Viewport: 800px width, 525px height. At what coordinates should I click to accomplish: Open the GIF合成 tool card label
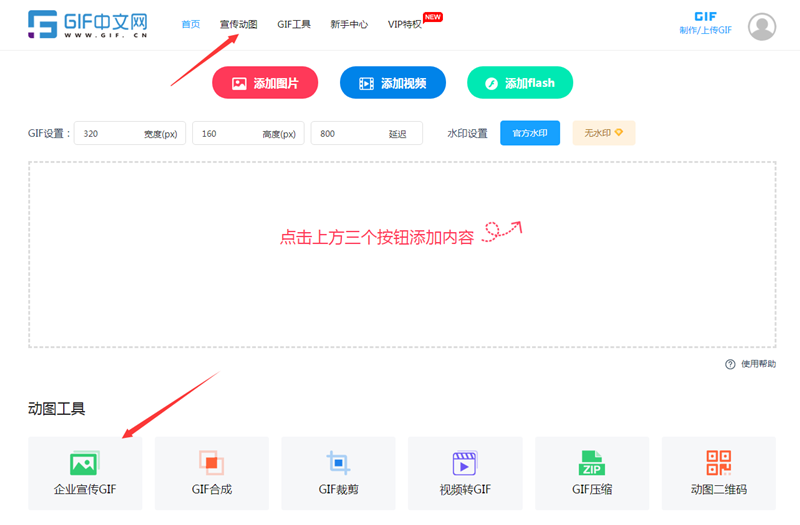pos(212,490)
